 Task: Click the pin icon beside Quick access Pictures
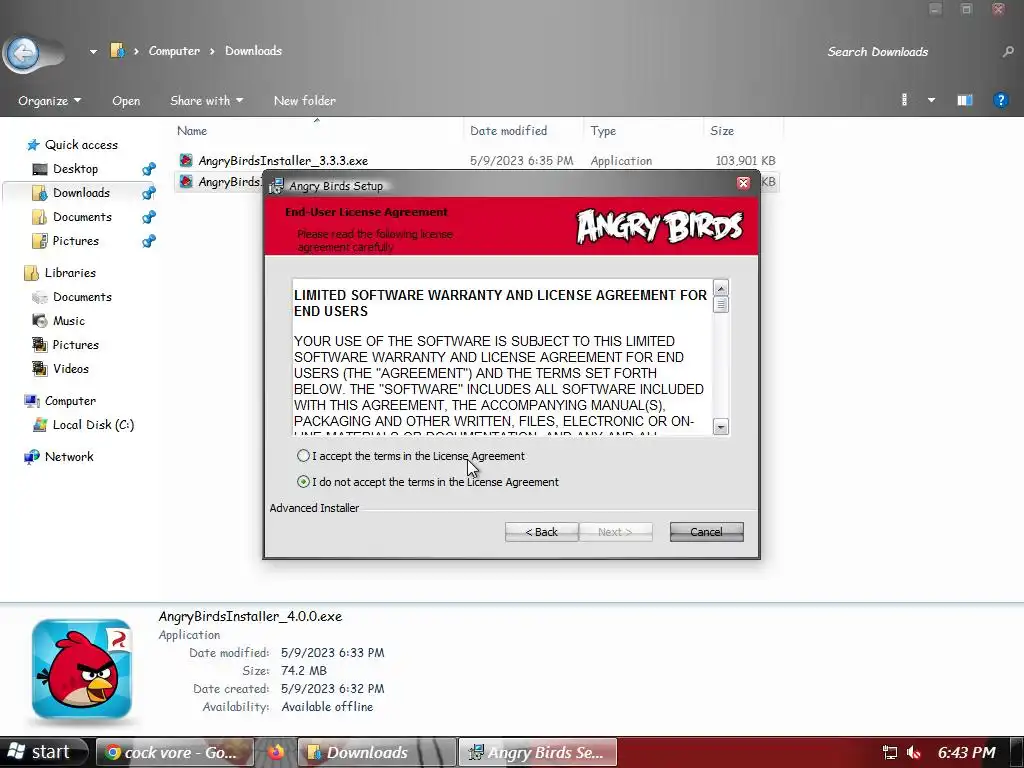[149, 241]
